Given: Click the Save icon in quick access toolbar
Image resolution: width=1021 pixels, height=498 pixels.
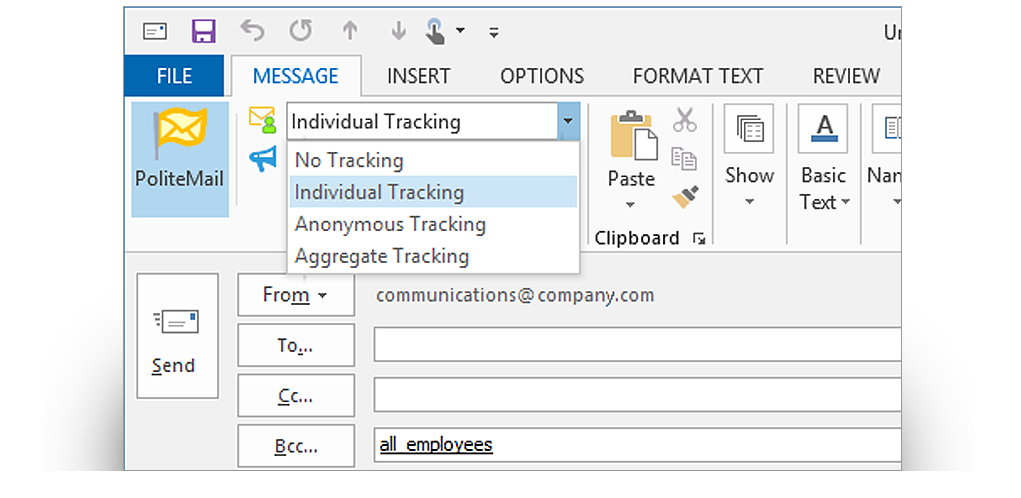Looking at the screenshot, I should click(x=204, y=31).
